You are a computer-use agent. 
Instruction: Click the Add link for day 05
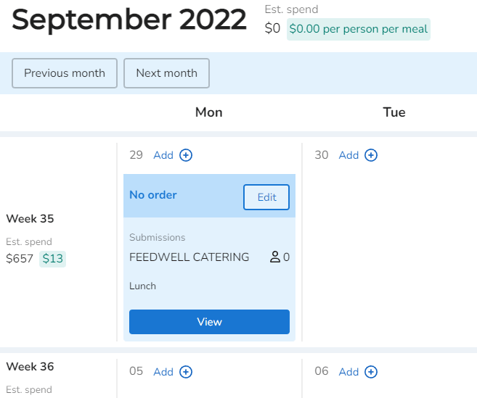[x=163, y=372]
